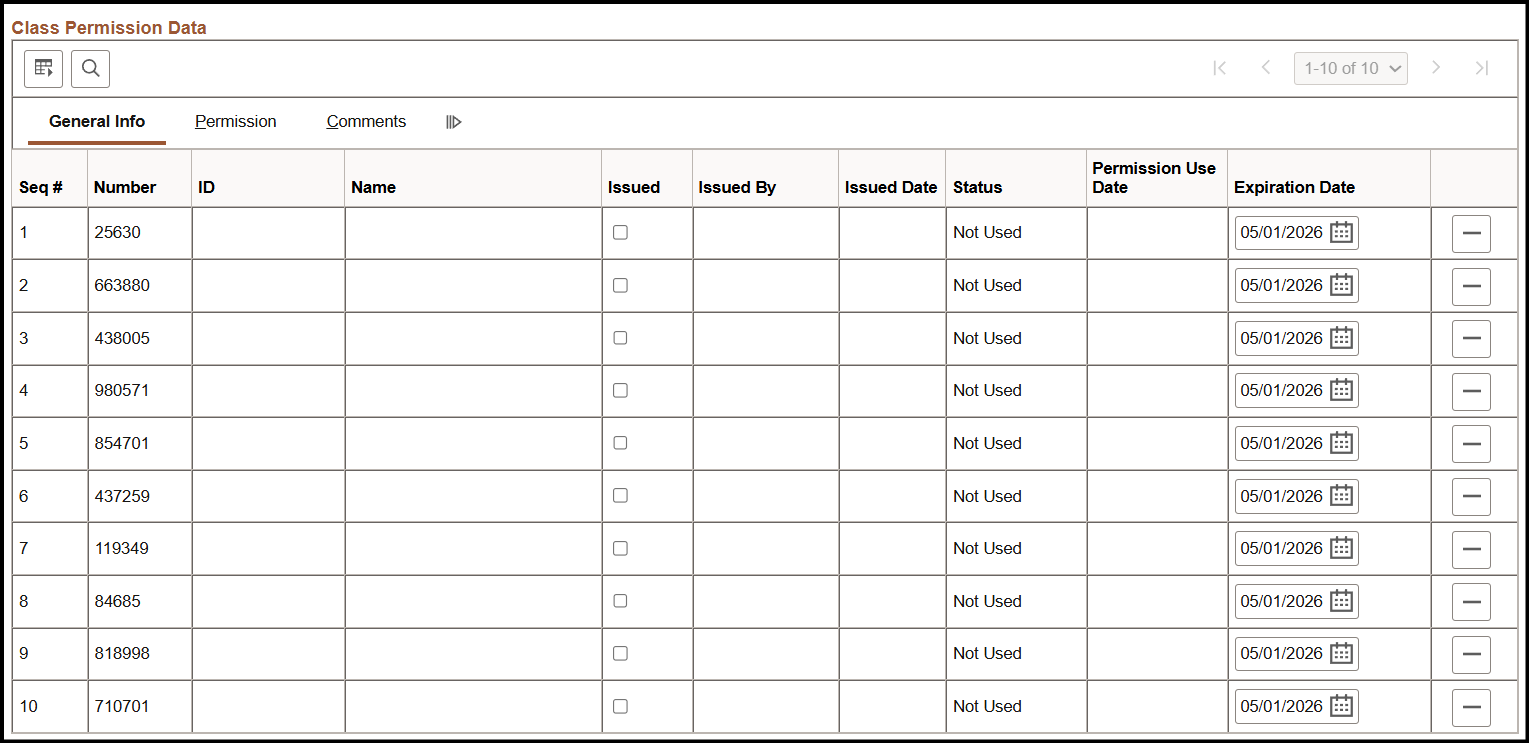Switch to the Permission tab
Image resolution: width=1529 pixels, height=743 pixels.
click(x=235, y=121)
